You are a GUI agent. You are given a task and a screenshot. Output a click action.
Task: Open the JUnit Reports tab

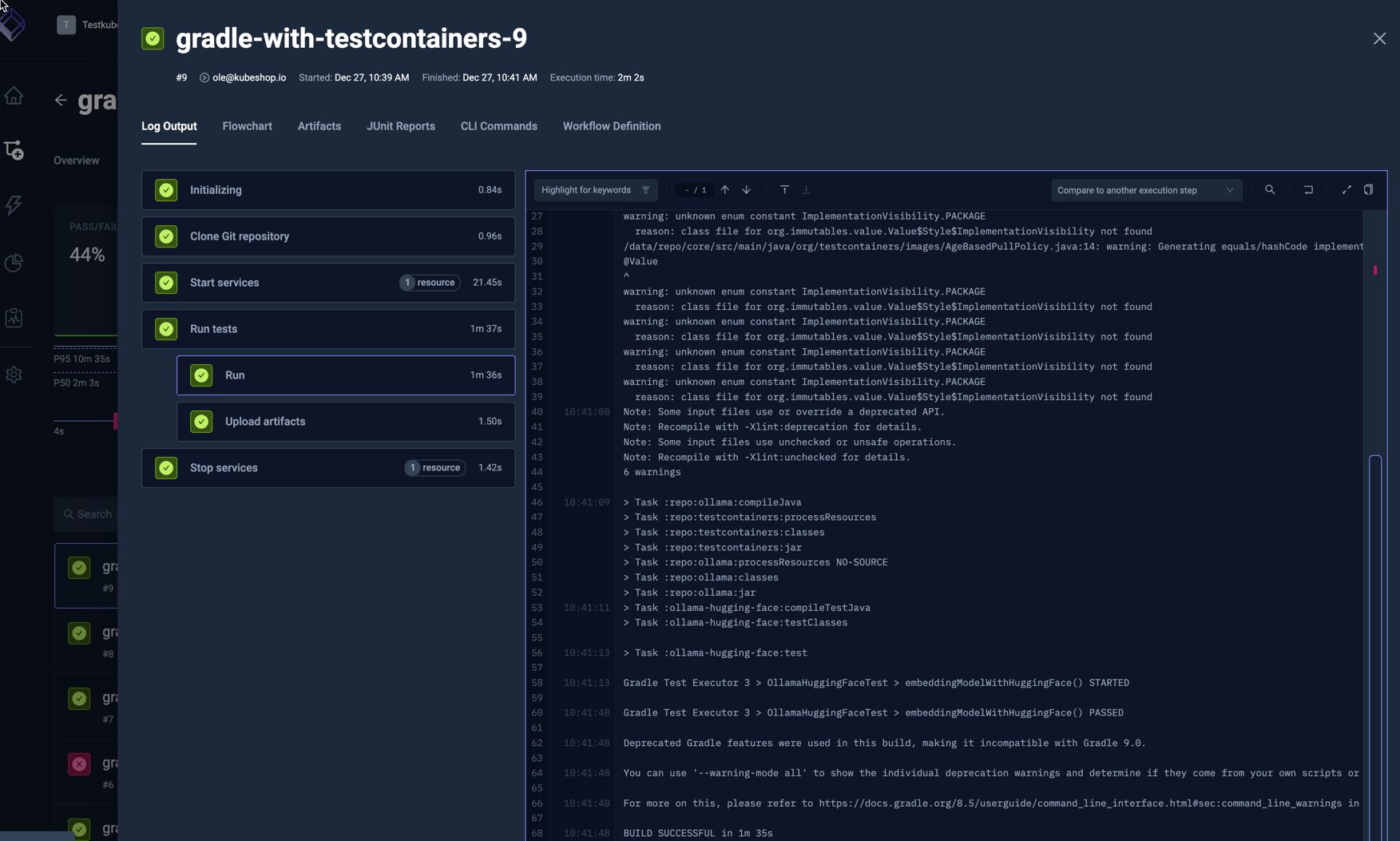click(401, 126)
